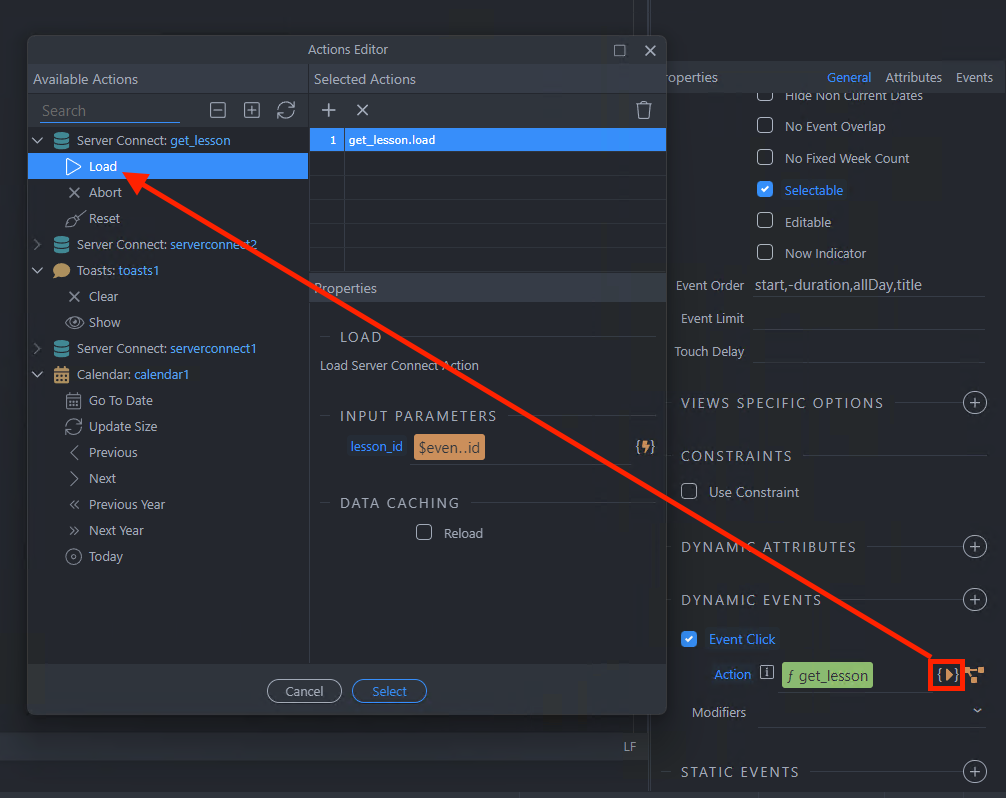This screenshot has width=1006, height=798.
Task: Enable the Reload data caching checkbox
Action: pyautogui.click(x=424, y=533)
